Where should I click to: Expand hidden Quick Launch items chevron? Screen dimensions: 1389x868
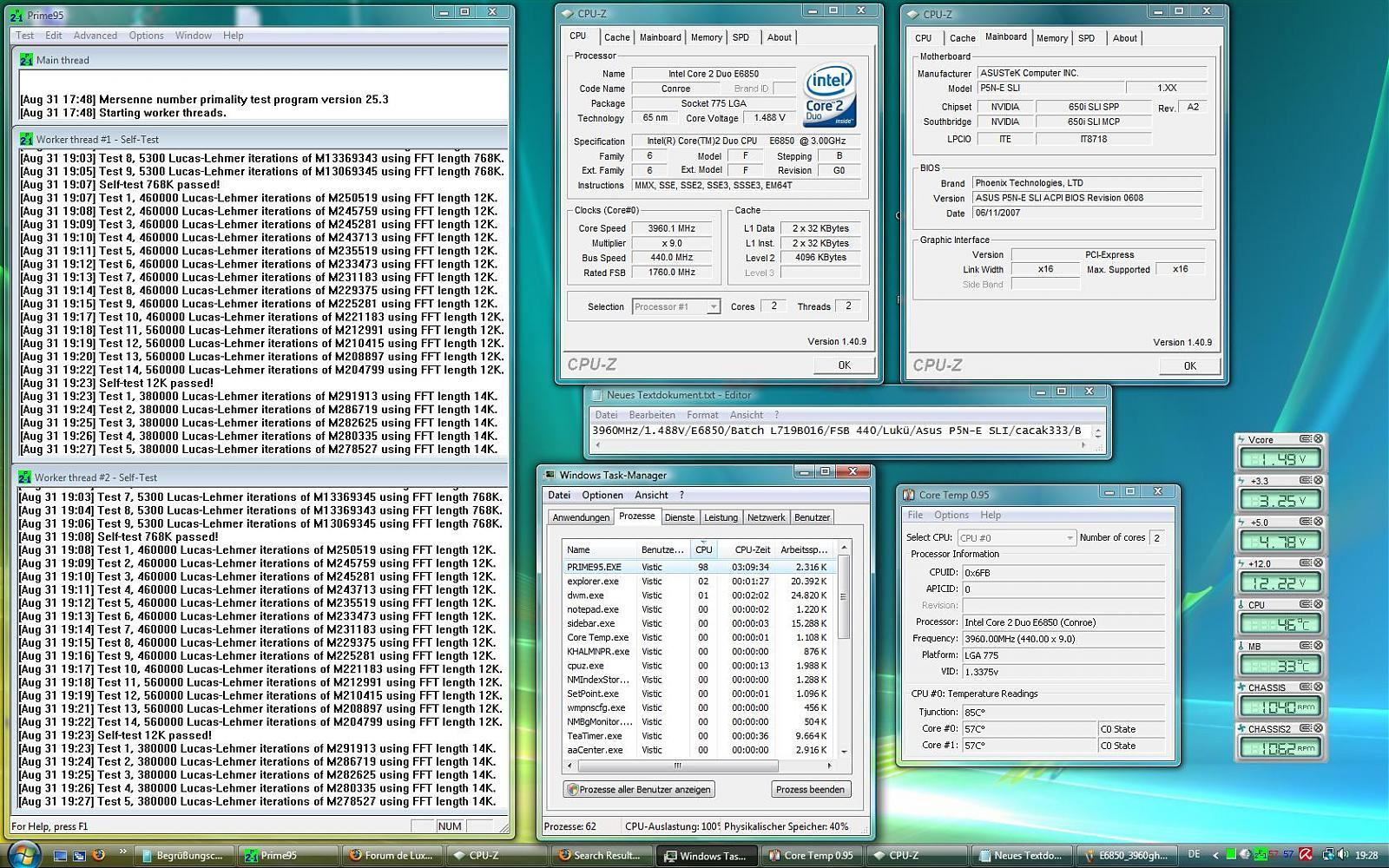coord(122,852)
